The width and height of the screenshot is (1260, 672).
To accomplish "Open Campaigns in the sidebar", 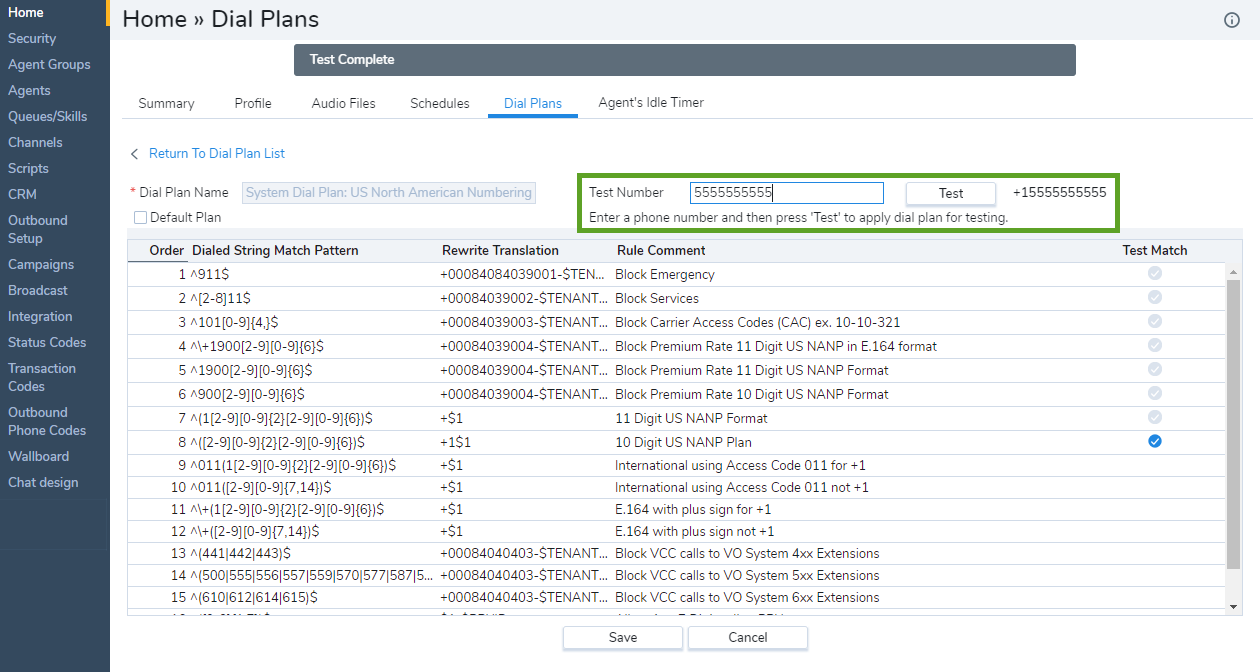I will point(41,264).
